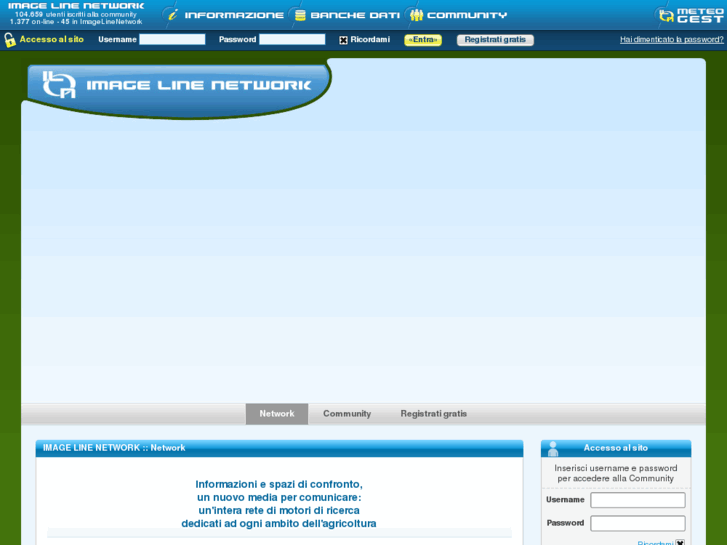The image size is (727, 545).
Task: Open the Informazione menu
Action: coord(234,15)
